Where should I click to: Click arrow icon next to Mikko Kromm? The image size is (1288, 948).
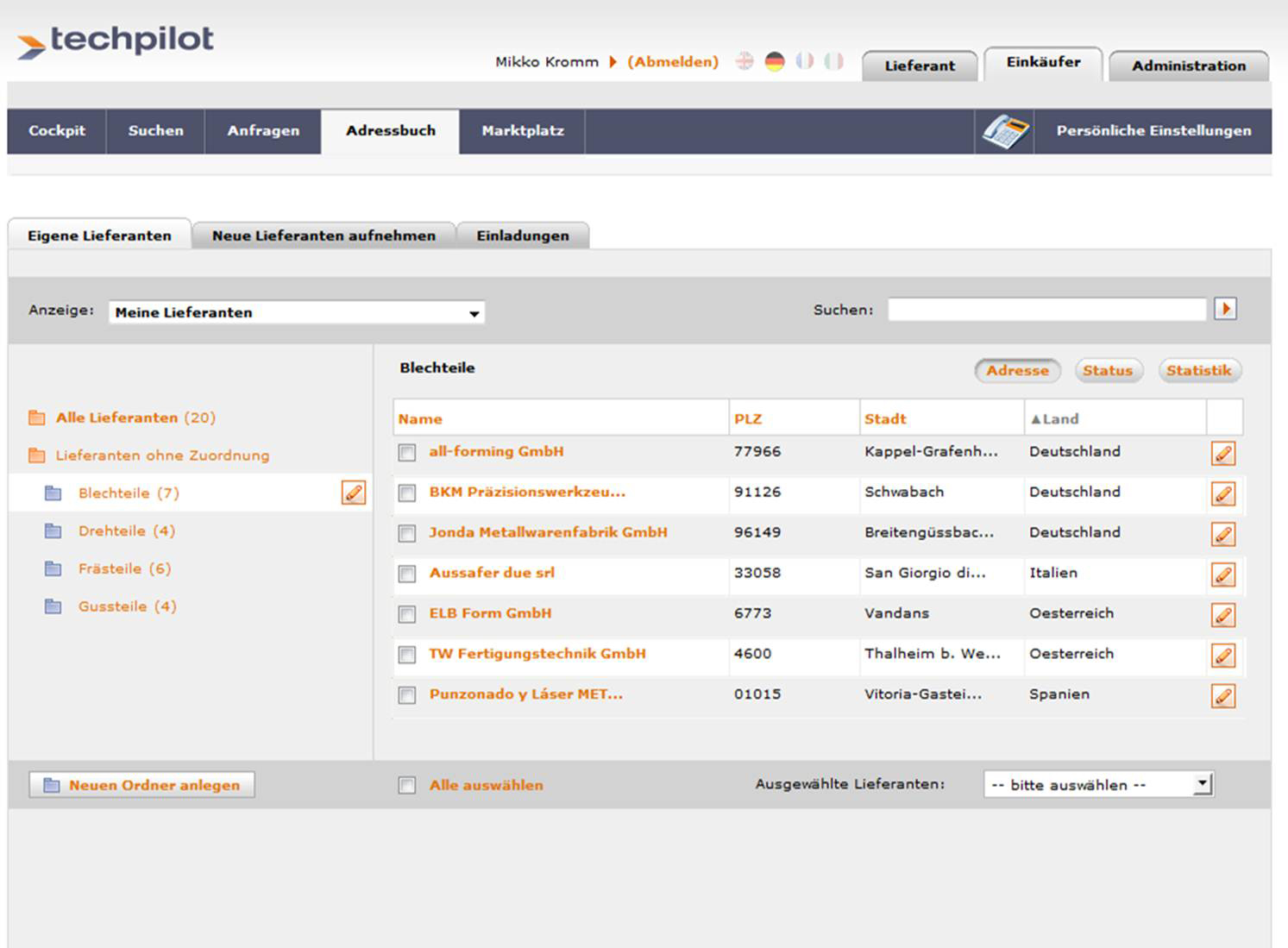(613, 61)
